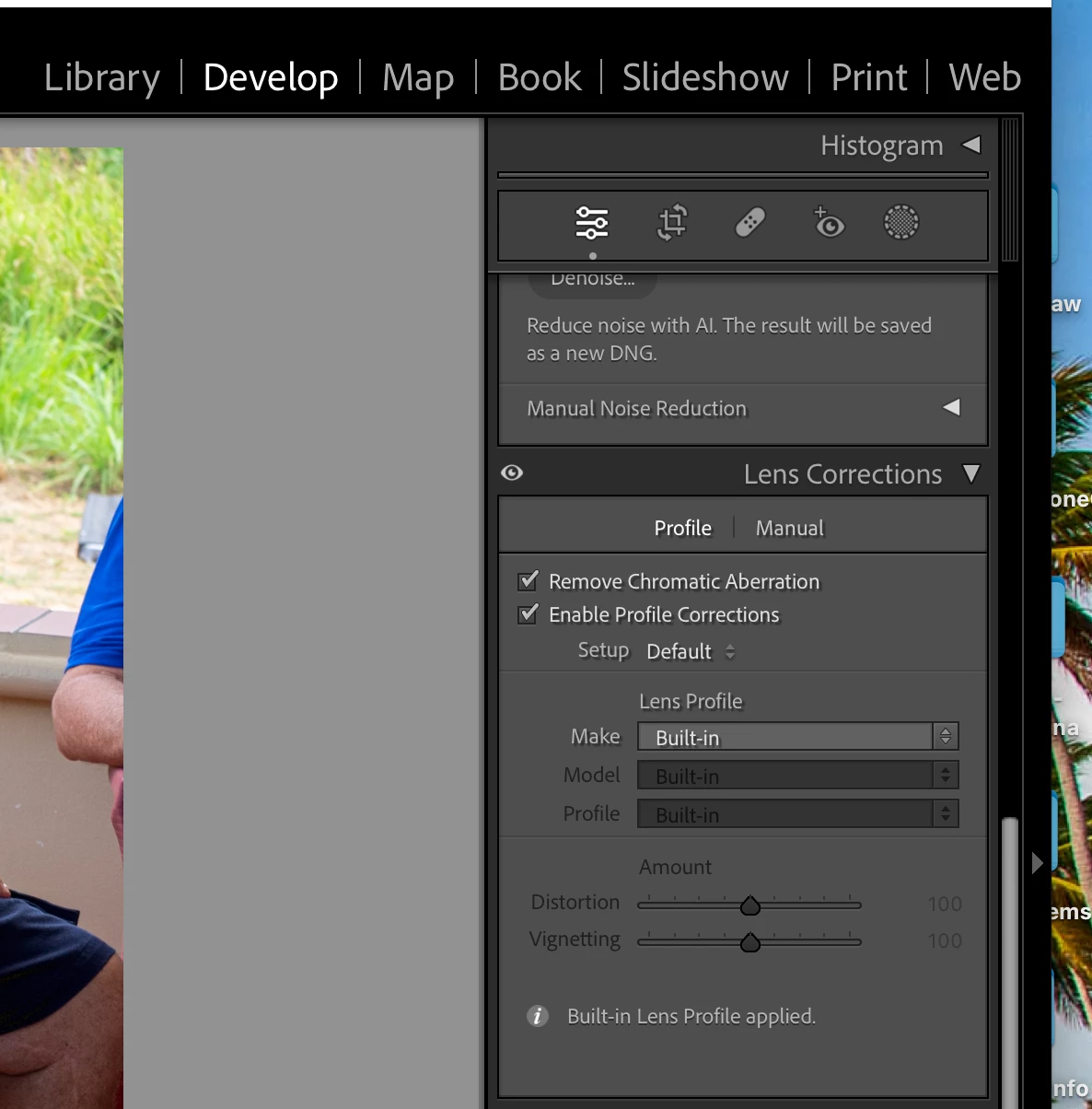1092x1109 pixels.
Task: Click the Manual Noise Reduction label
Action: click(636, 408)
